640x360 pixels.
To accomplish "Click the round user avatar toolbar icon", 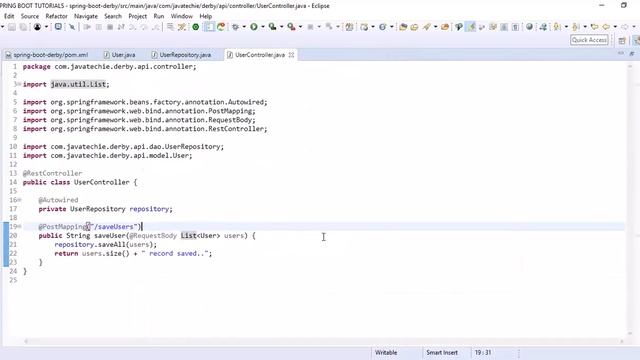I will coord(37,27).
